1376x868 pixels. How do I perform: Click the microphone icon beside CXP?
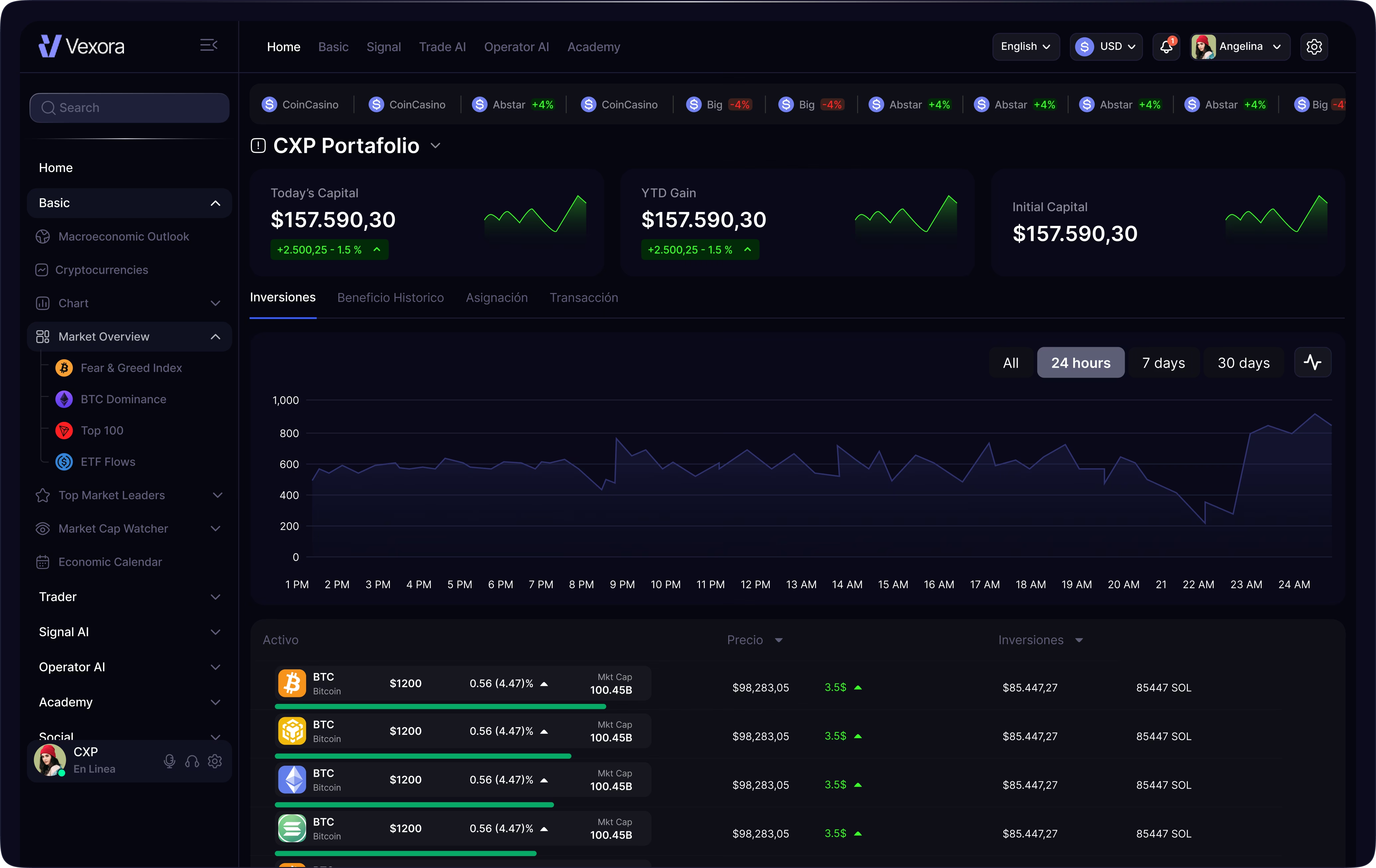click(x=169, y=761)
